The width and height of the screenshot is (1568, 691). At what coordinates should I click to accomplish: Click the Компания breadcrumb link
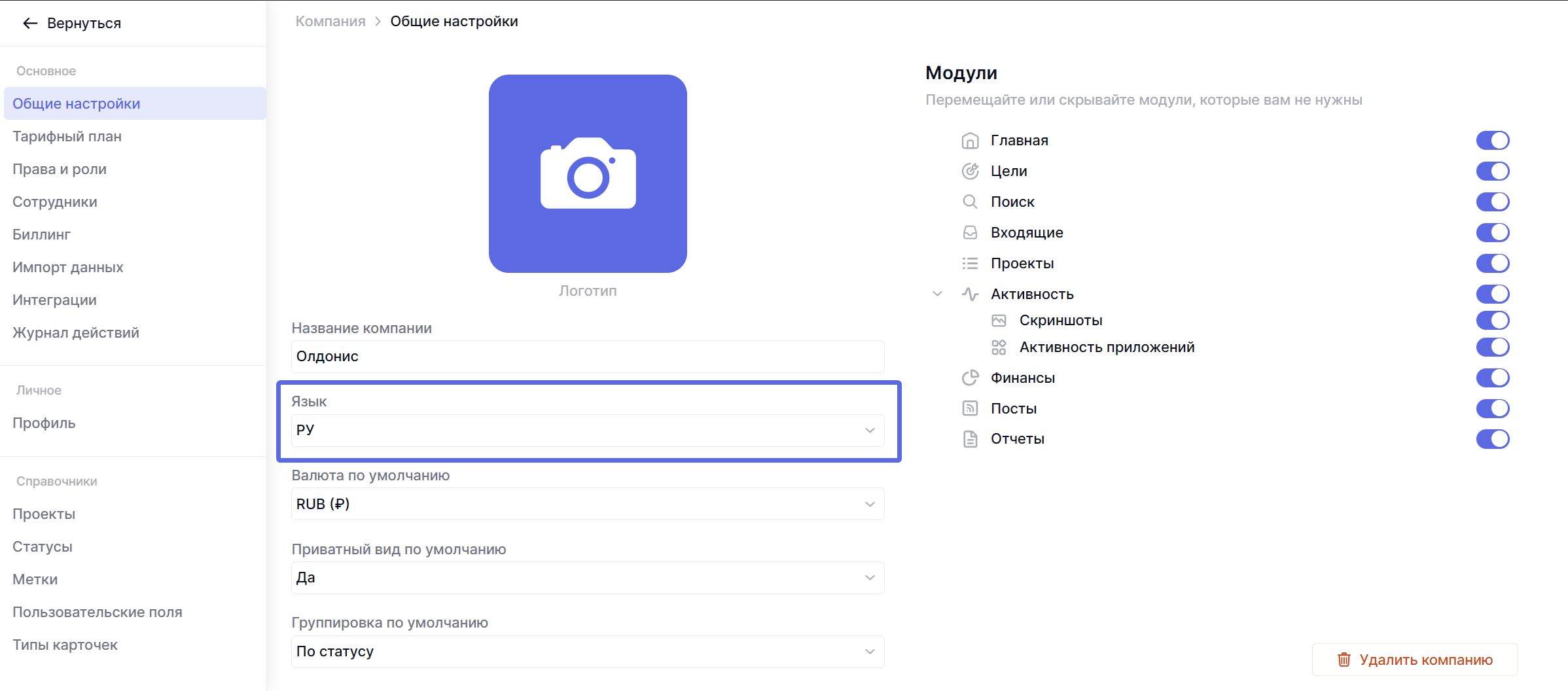pyautogui.click(x=330, y=21)
